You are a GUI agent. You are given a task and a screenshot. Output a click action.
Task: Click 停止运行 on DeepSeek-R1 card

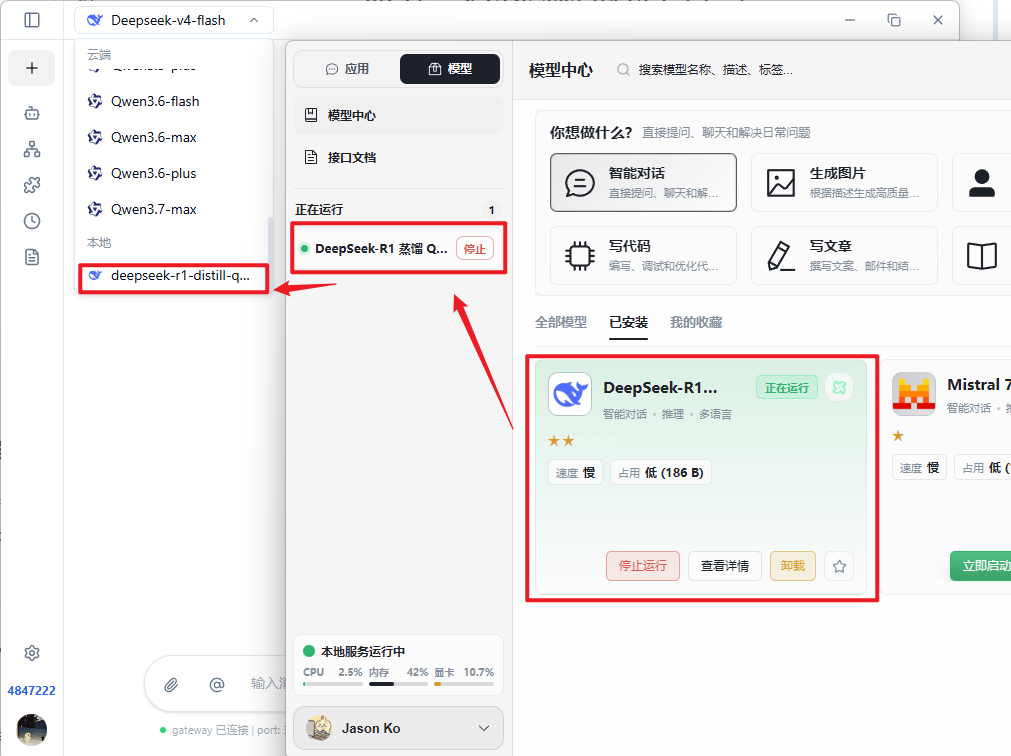coord(643,566)
